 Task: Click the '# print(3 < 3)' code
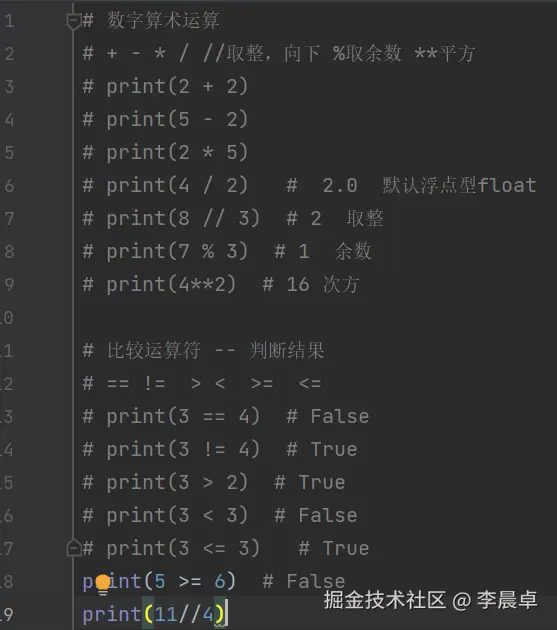[x=165, y=515]
